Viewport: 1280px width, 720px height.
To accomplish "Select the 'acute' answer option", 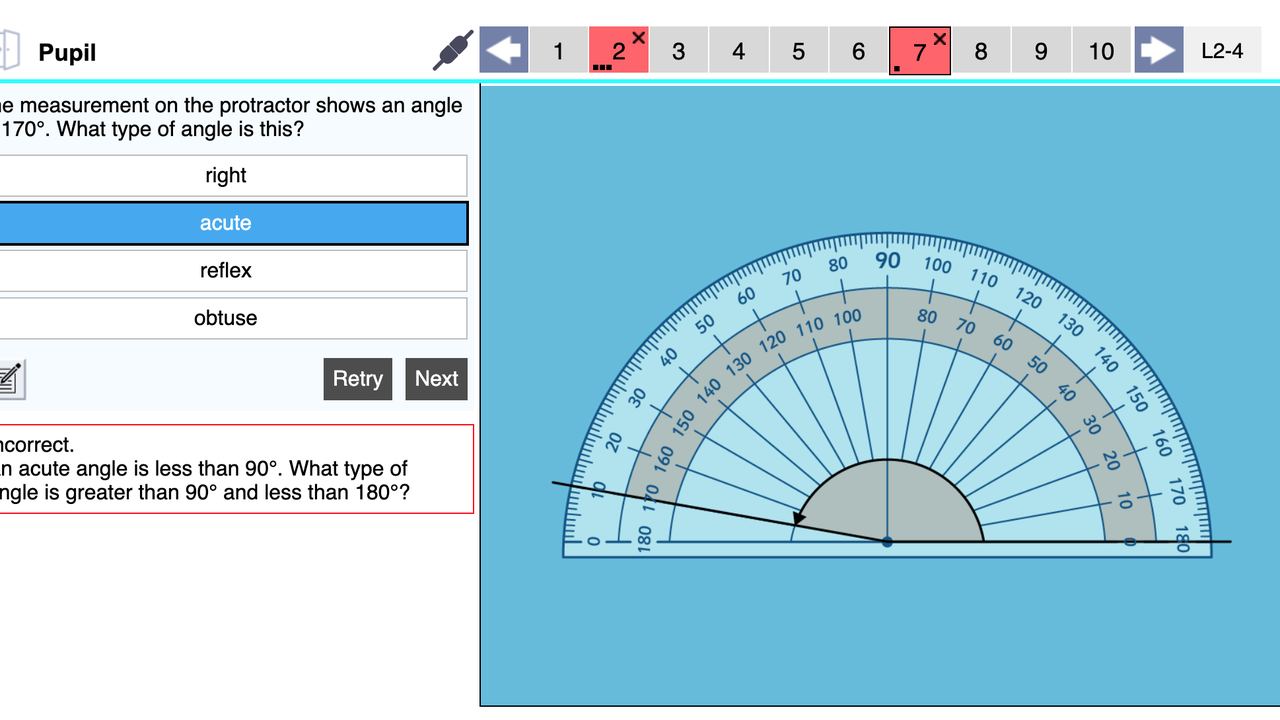I will point(226,224).
